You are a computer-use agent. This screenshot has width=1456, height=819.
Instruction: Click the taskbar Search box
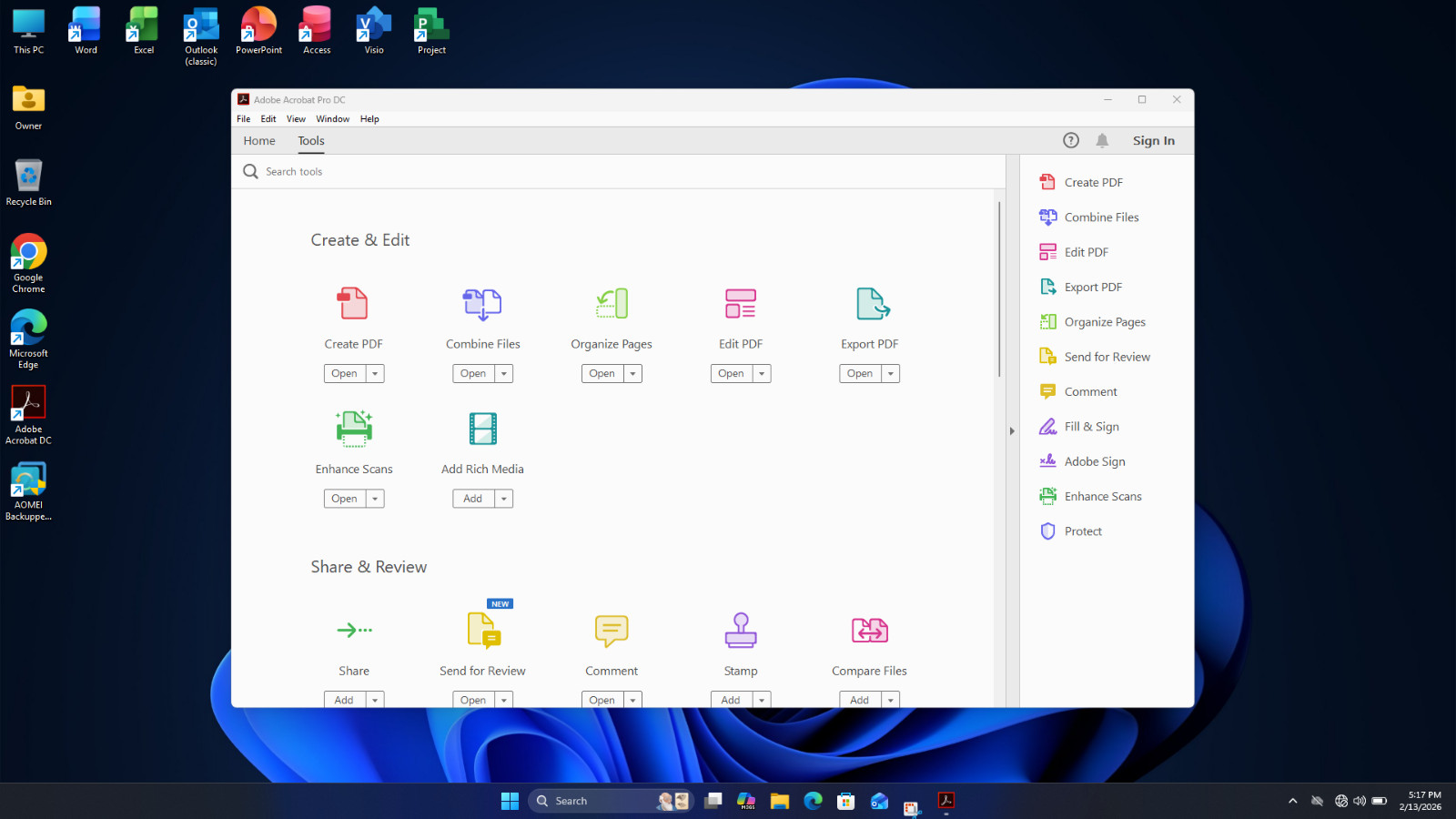612,801
